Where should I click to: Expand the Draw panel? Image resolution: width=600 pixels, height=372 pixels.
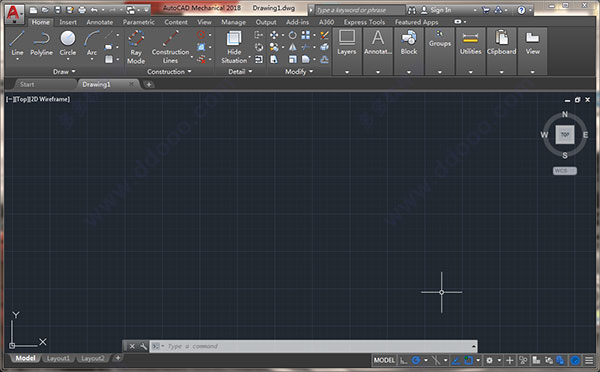pos(64,72)
